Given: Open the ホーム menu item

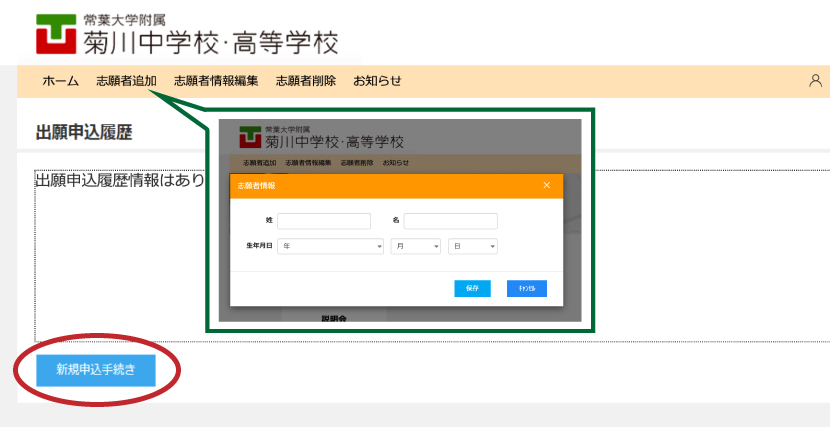Looking at the screenshot, I should (60, 81).
